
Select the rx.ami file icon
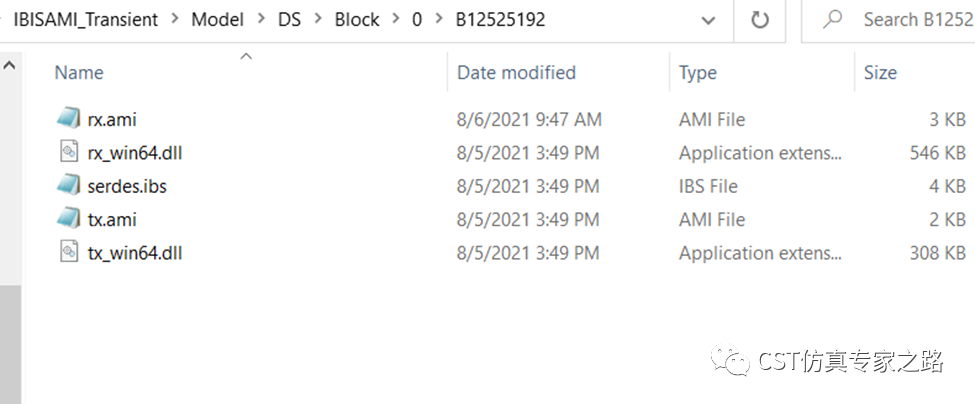68,118
